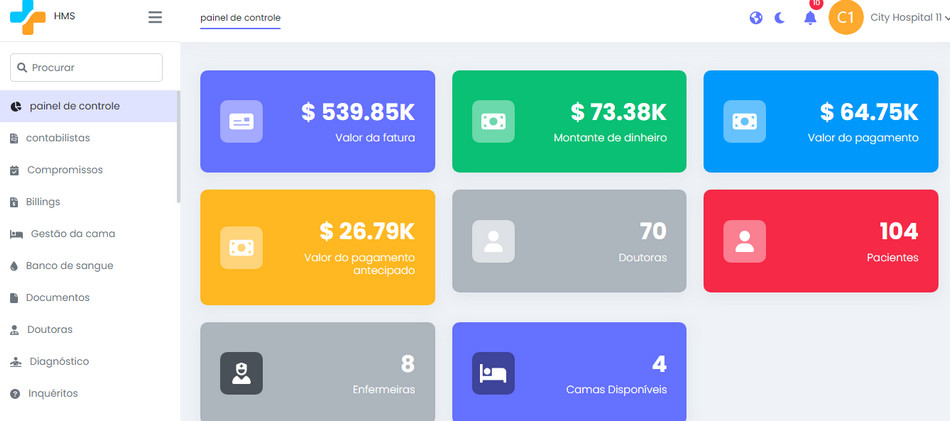Click the 8 nurses count
Image resolution: width=950 pixels, height=421 pixels.
pyautogui.click(x=408, y=363)
